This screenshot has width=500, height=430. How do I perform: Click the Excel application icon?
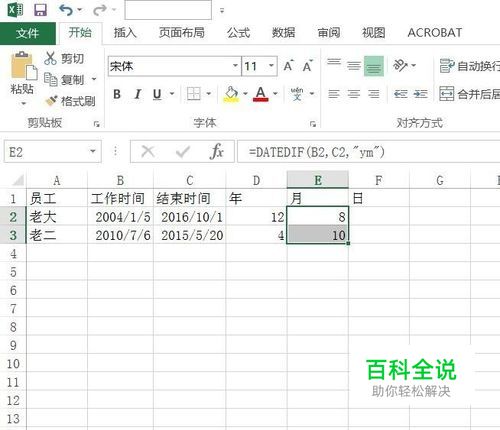click(16, 10)
